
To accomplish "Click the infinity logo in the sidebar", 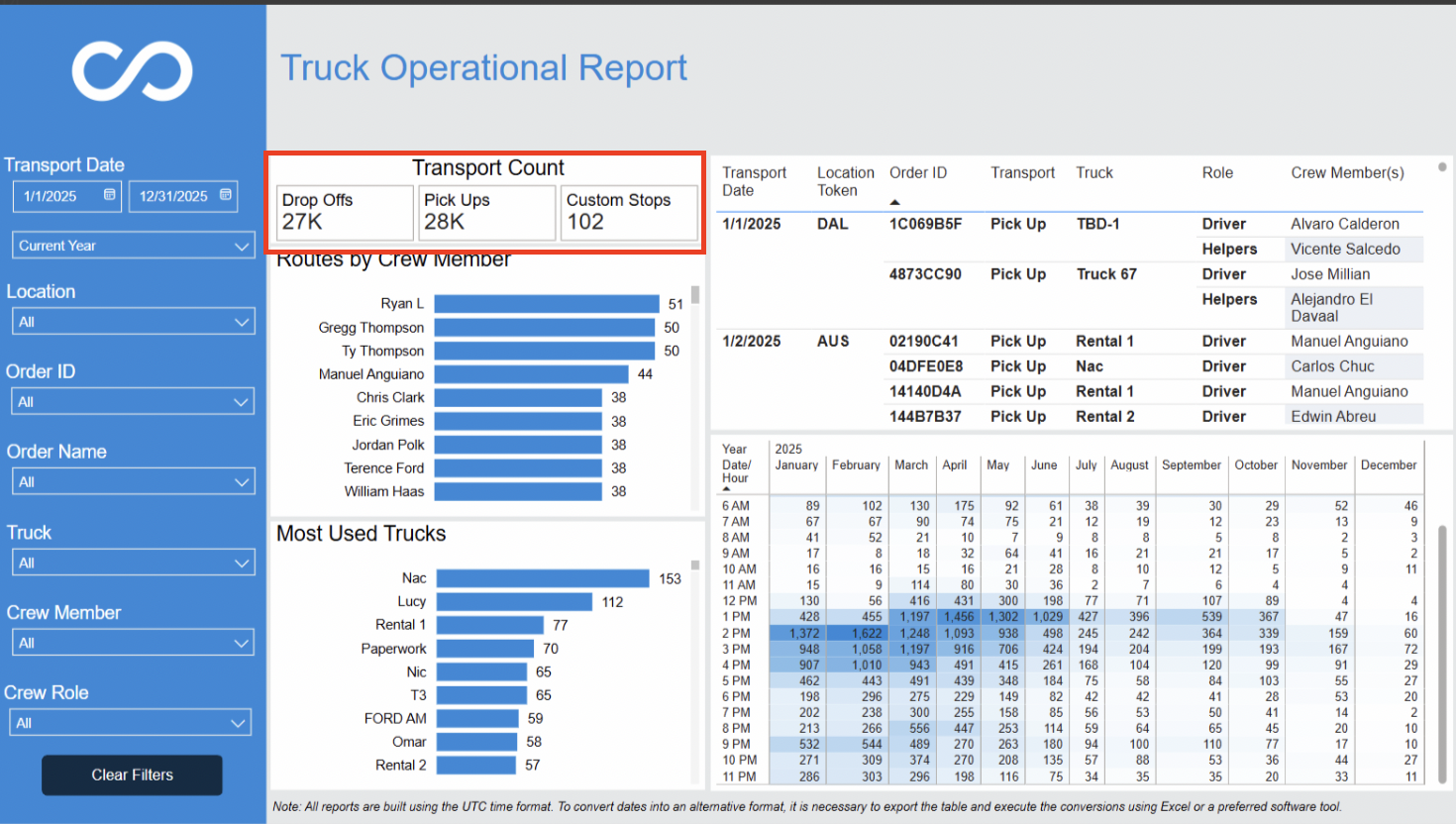I will point(133,71).
